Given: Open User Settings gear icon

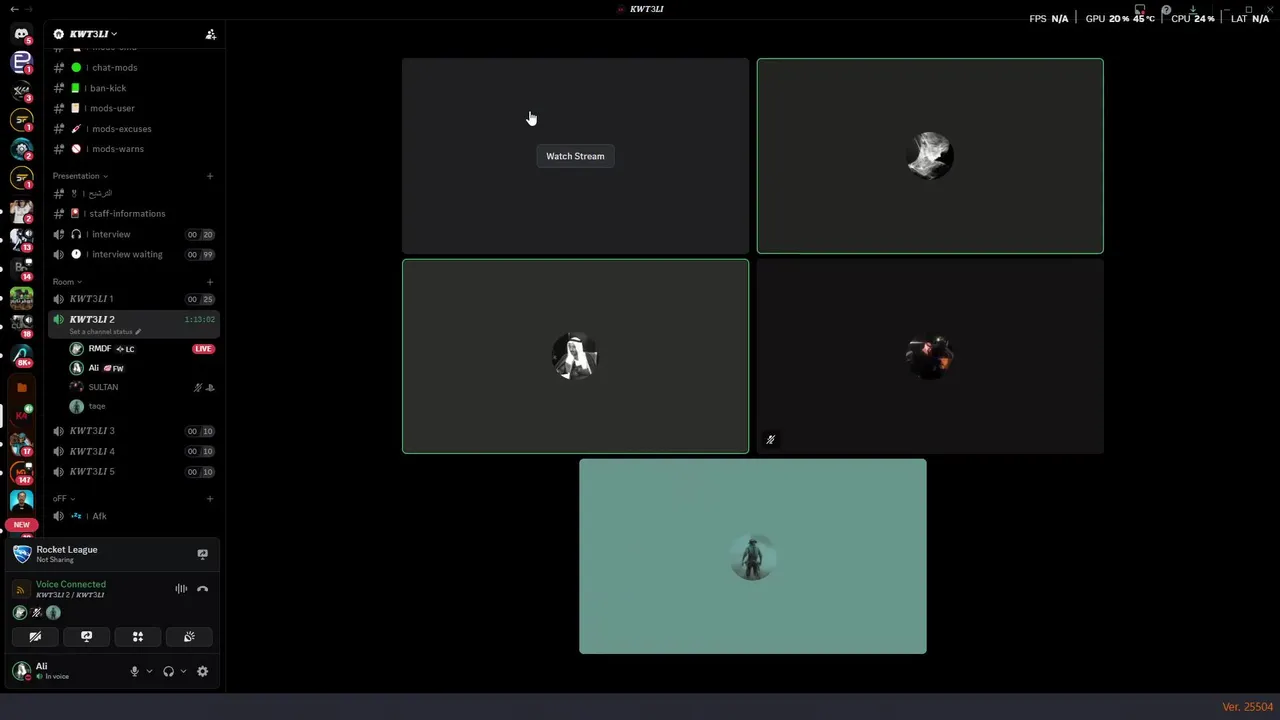Looking at the screenshot, I should point(202,672).
